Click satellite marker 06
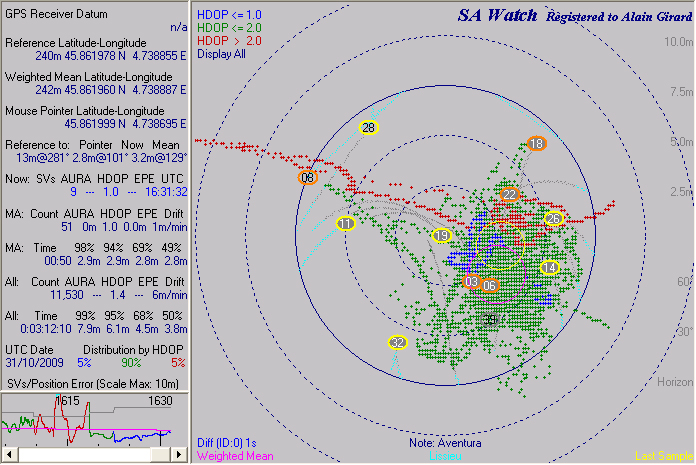This screenshot has height=465, width=696. tap(490, 285)
